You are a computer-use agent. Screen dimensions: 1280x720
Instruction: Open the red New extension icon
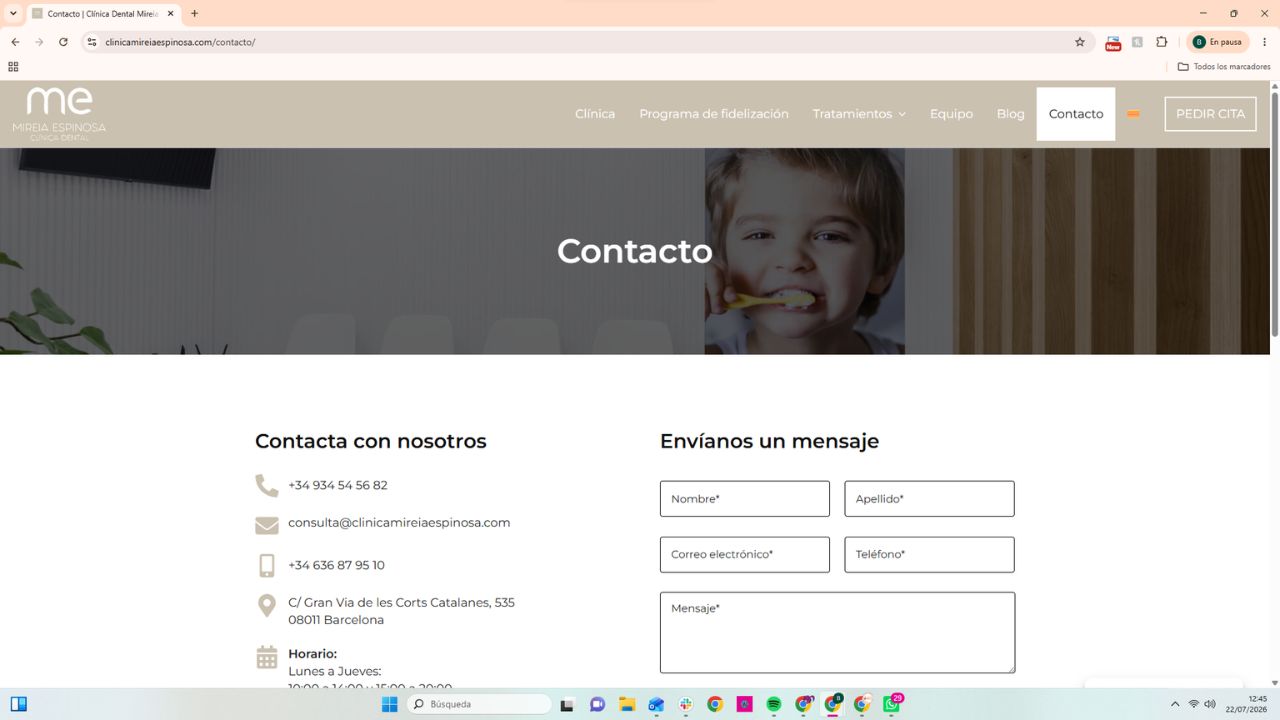click(1113, 43)
